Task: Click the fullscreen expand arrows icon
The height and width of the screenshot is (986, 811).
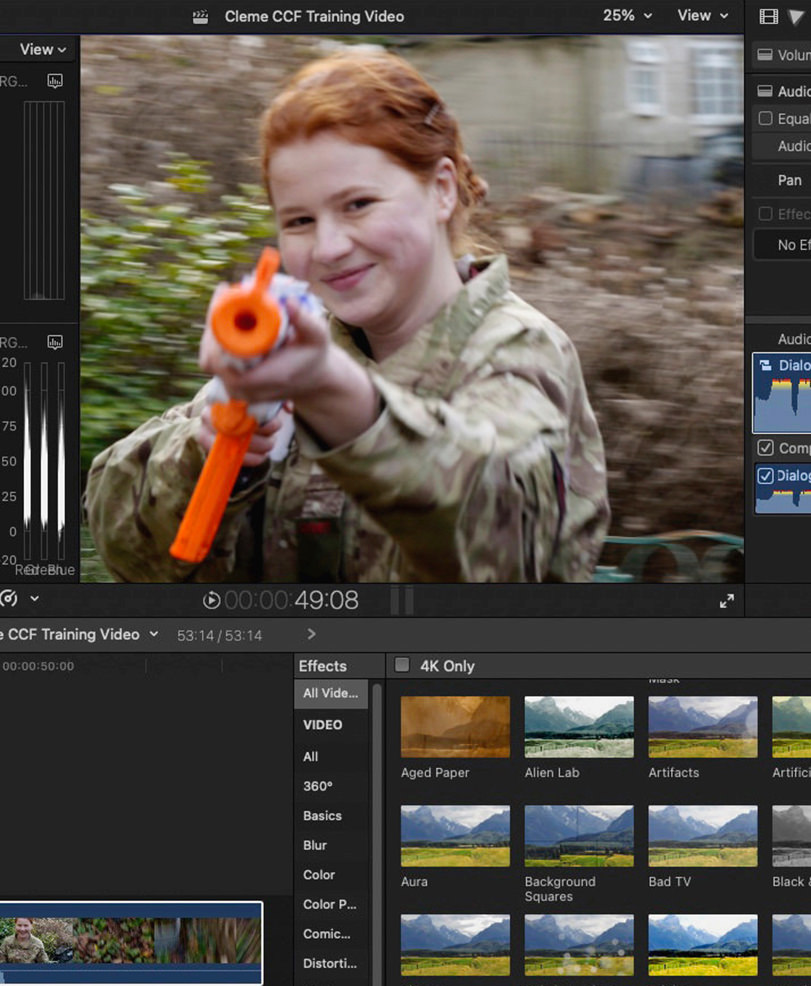Action: (x=727, y=601)
